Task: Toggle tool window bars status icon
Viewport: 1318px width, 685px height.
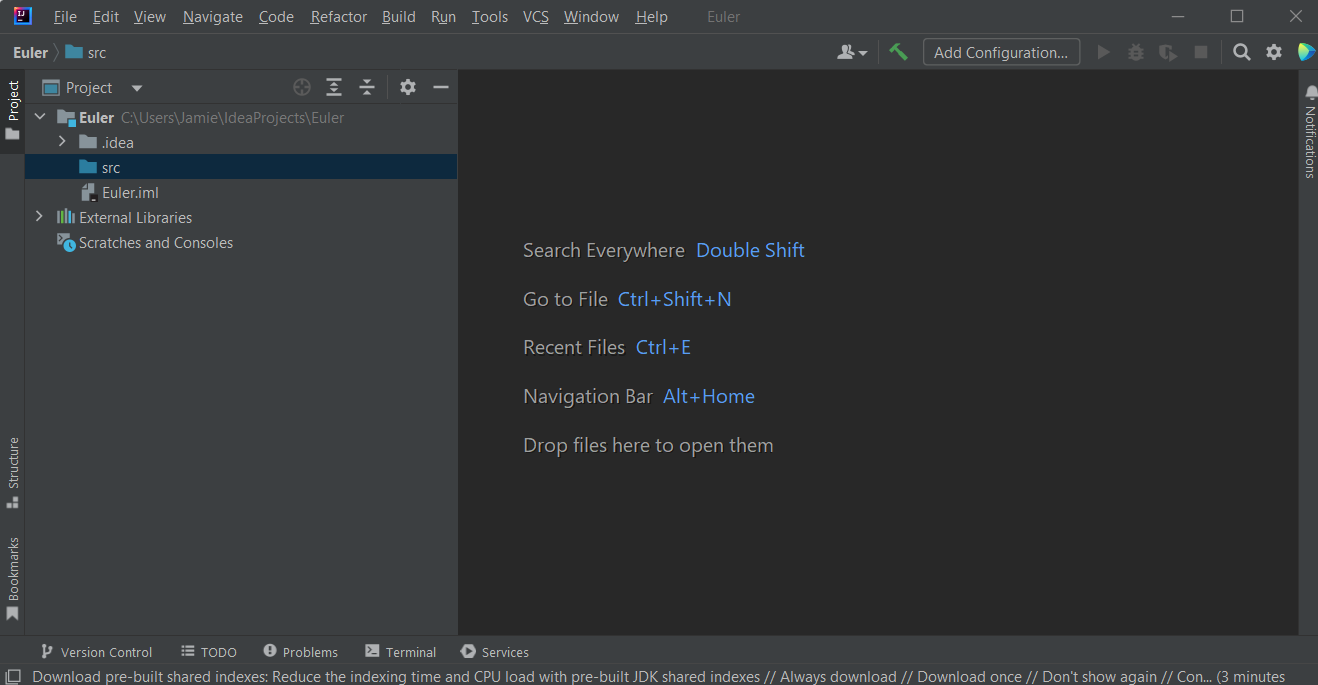Action: (12, 677)
